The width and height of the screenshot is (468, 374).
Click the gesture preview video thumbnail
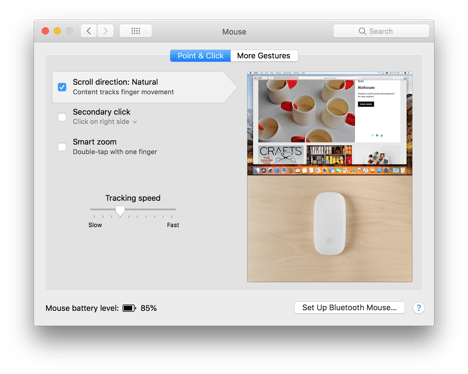point(330,177)
